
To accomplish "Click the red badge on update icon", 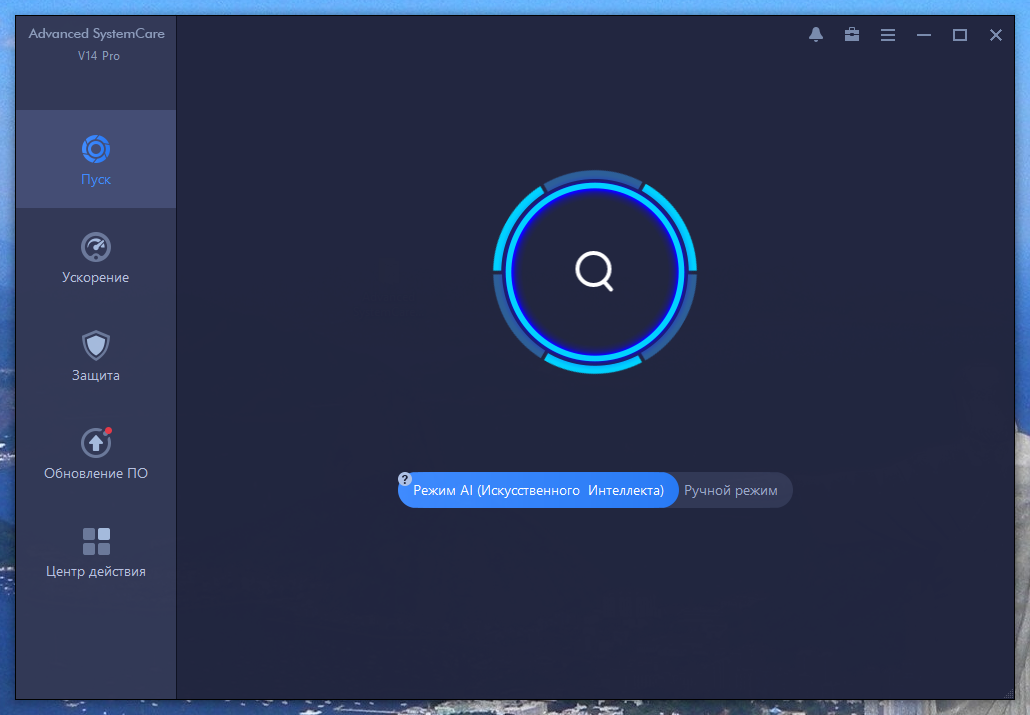I will pos(108,431).
